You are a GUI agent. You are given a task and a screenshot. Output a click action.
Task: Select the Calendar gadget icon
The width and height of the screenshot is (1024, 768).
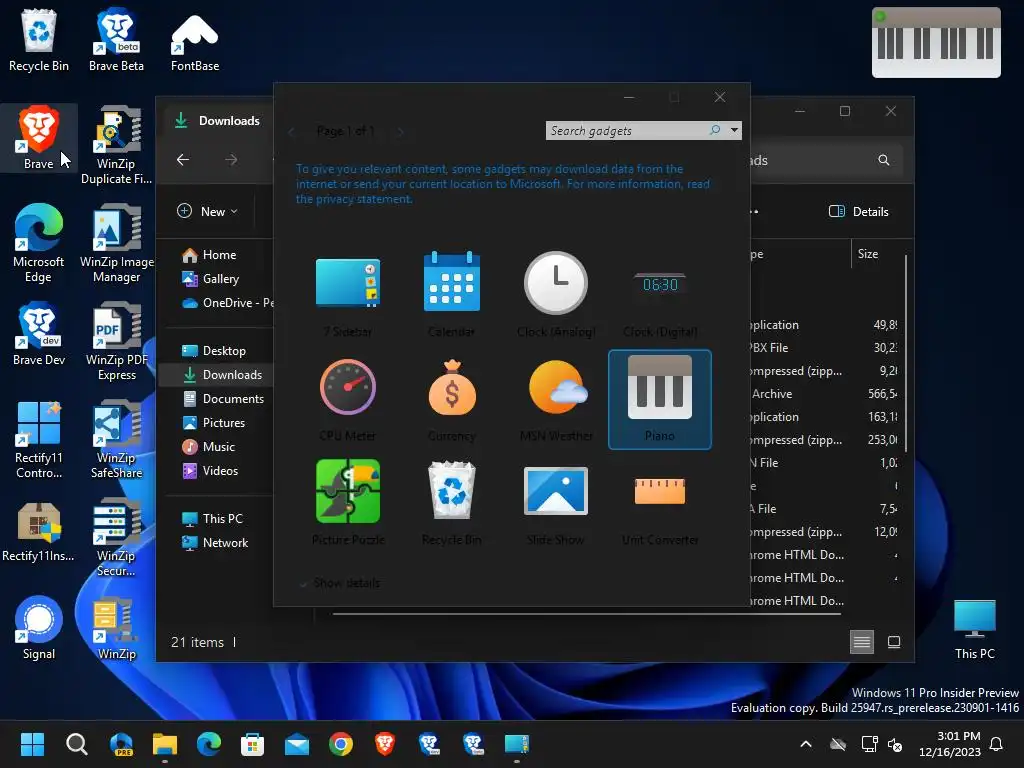point(452,283)
